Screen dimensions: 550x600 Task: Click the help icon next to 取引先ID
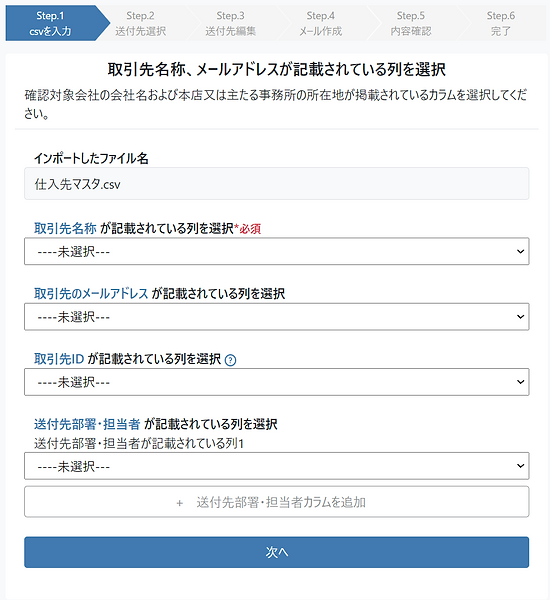(x=230, y=360)
